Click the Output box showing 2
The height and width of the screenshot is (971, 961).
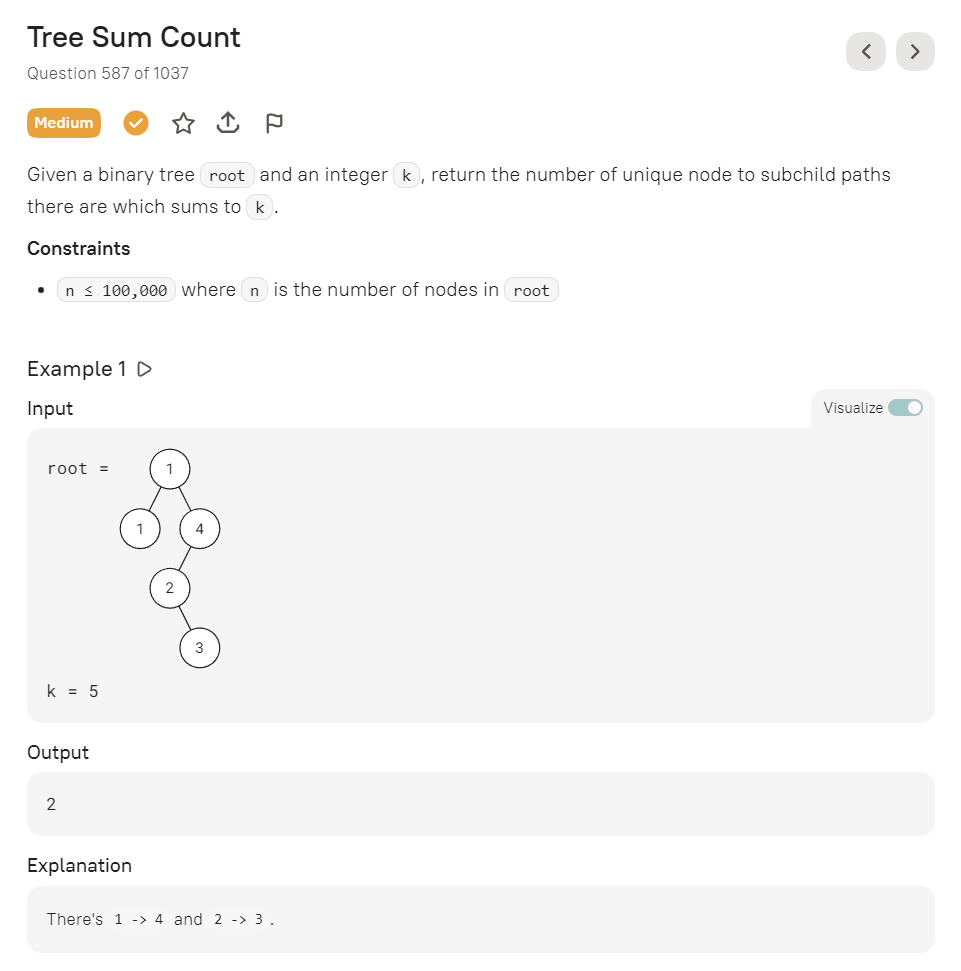tap(480, 804)
